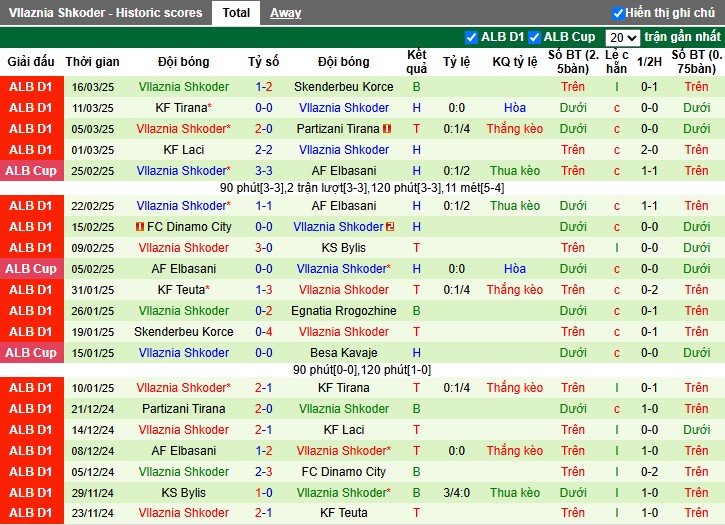
Task: Open Skenderbeu Korce team on 16/03/25 row
Action: 344,87
